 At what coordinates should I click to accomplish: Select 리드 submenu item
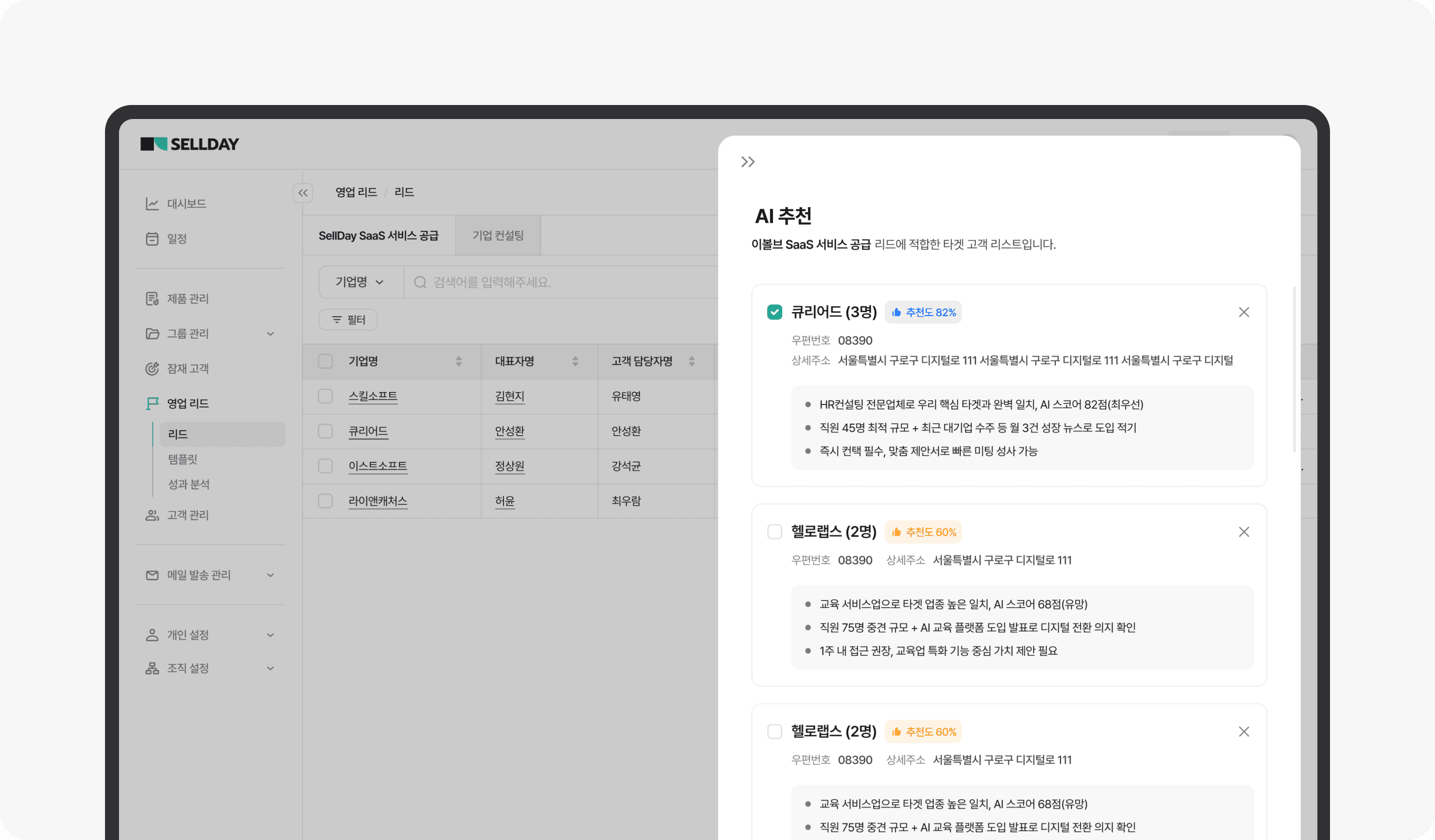point(222,434)
